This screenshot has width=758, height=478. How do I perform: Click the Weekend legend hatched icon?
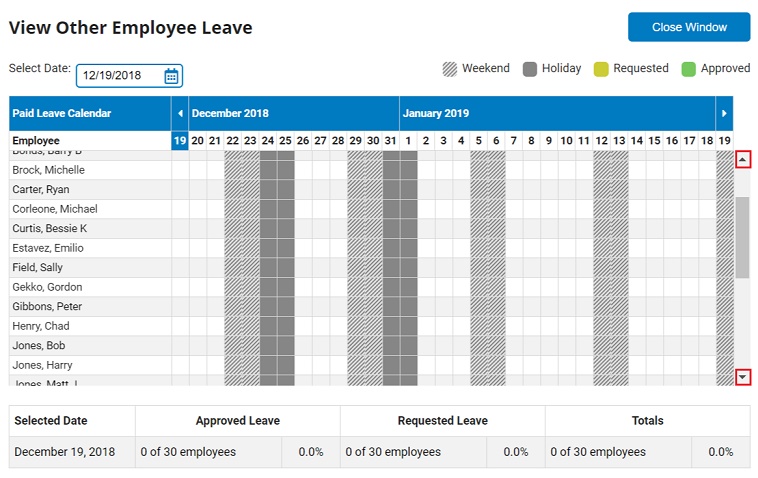[x=450, y=69]
